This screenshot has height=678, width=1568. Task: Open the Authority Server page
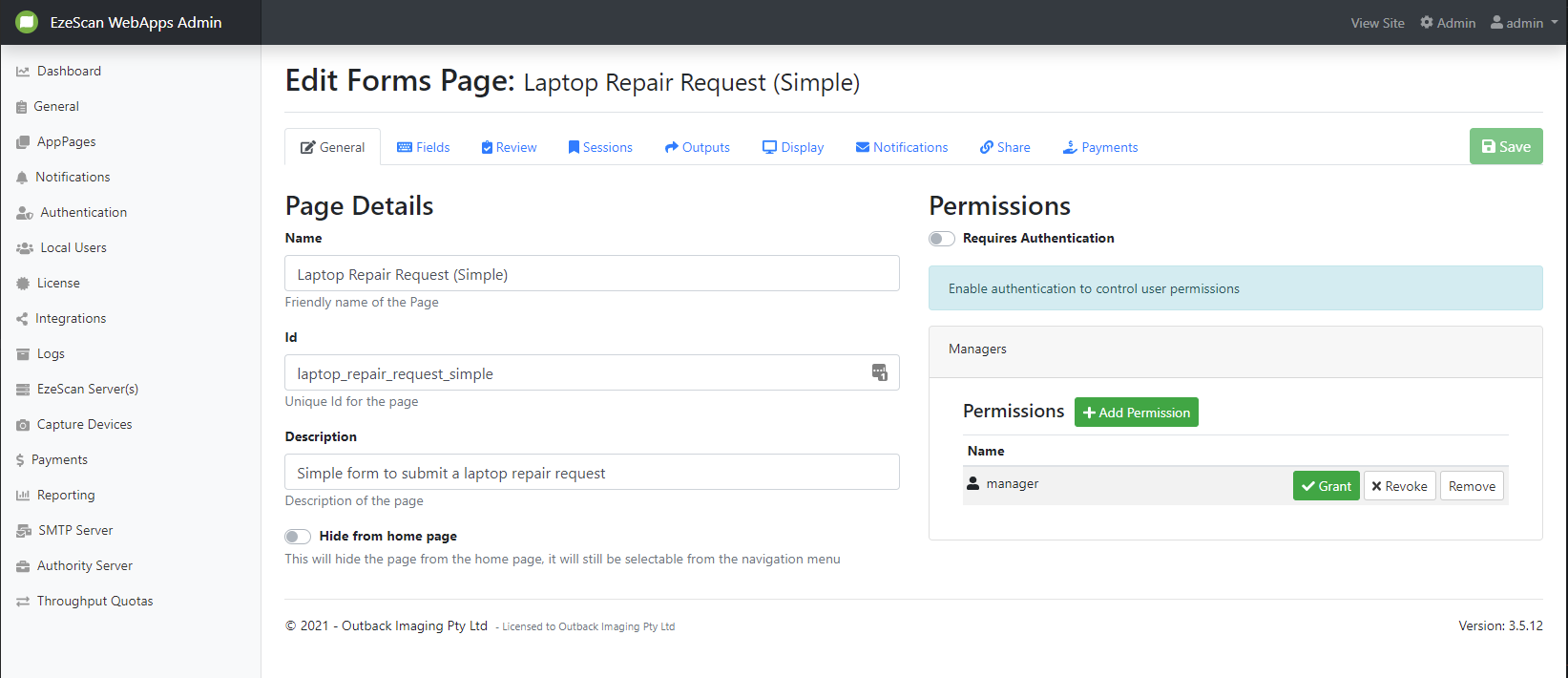84,565
